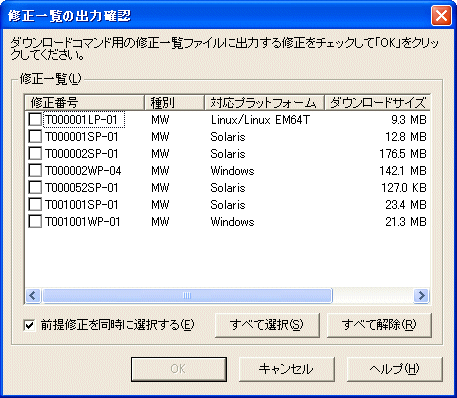Click the 21.3 MB size cell
The height and width of the screenshot is (398, 457).
pos(406,222)
